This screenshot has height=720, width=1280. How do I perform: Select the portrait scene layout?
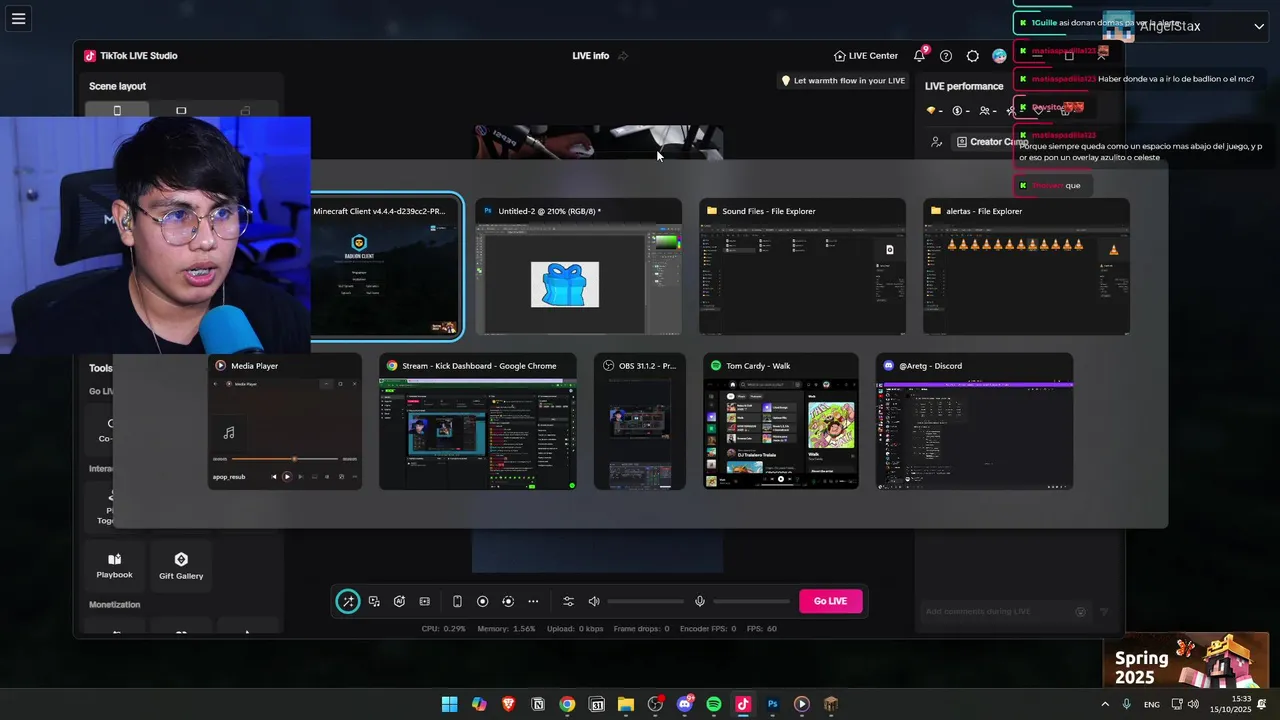point(117,110)
